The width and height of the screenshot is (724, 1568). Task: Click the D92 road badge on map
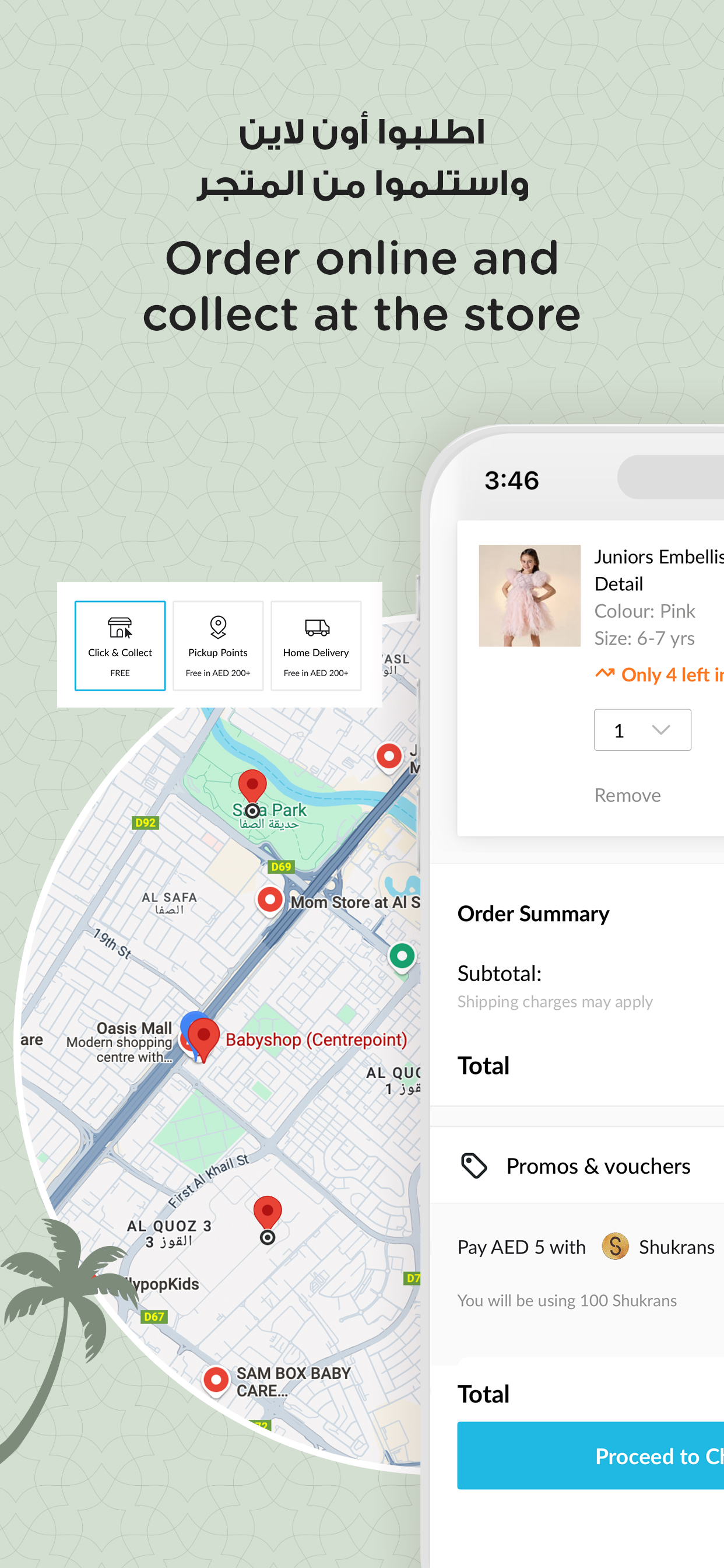[145, 822]
